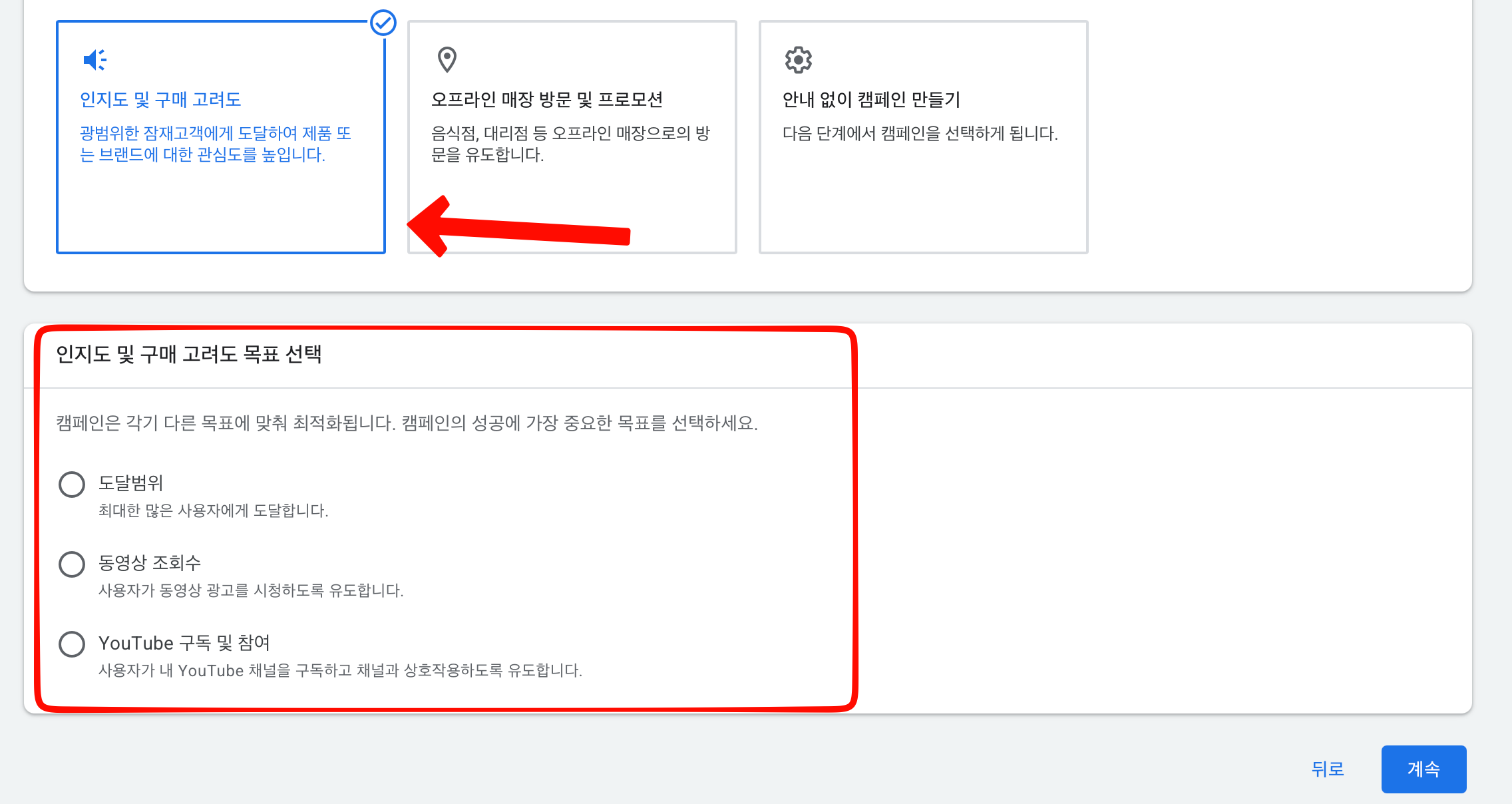Click the blue checkmark badge on selected card
Viewport: 1512px width, 804px height.
tap(383, 23)
